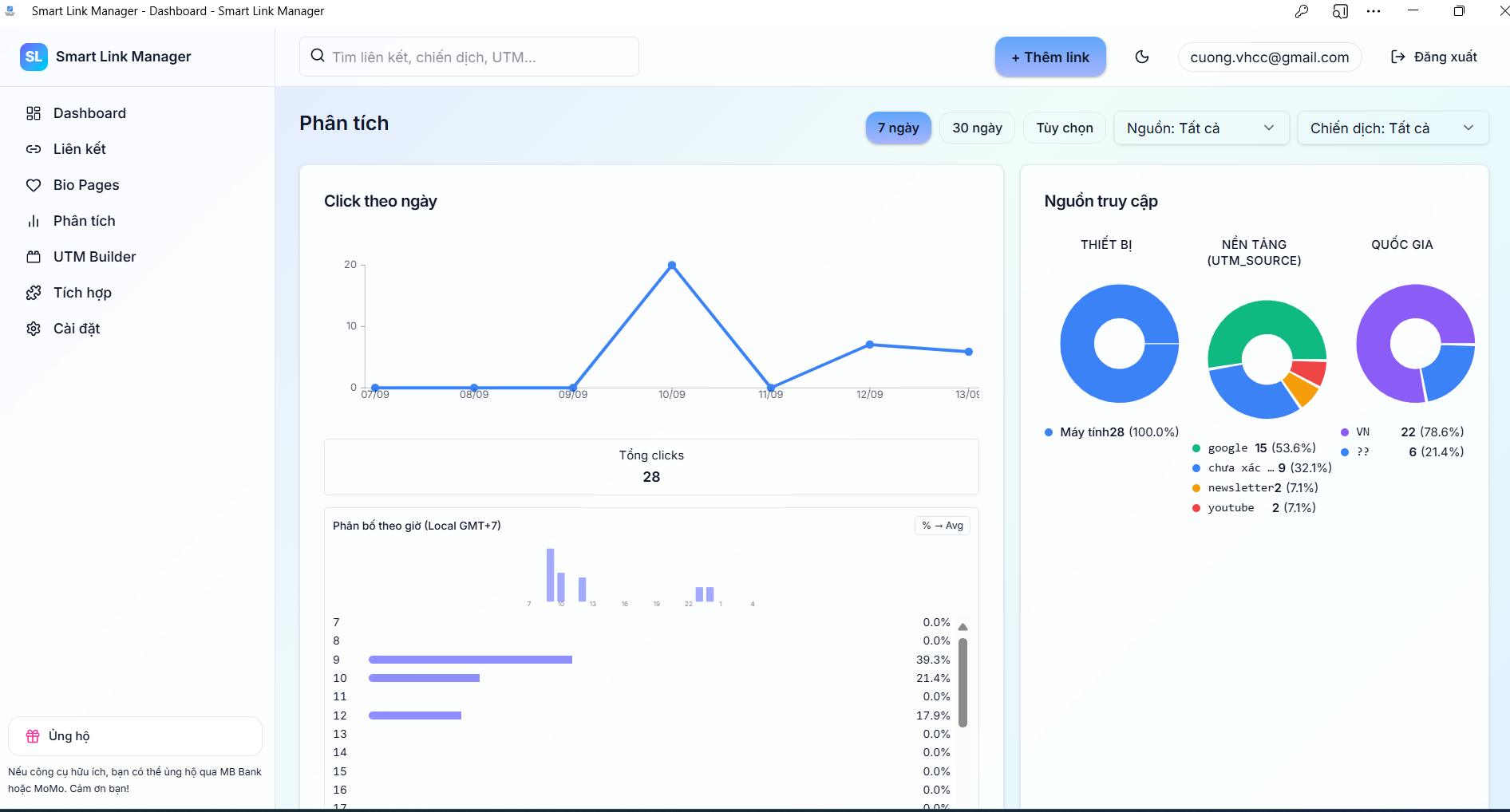Open the Chiến dịch: Tất cả dropdown
This screenshot has width=1510, height=812.
tap(1393, 128)
